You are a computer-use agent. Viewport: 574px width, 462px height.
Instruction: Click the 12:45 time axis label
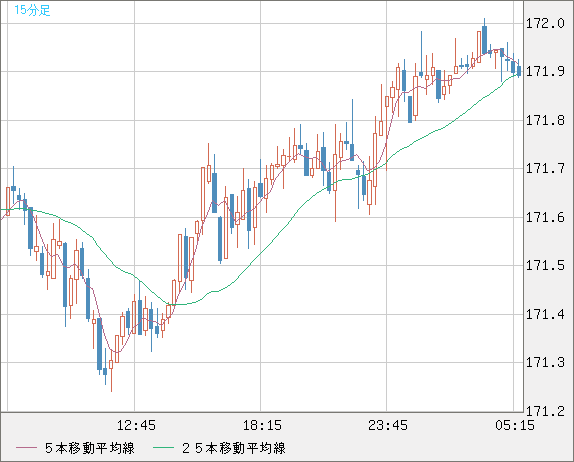[x=136, y=425]
